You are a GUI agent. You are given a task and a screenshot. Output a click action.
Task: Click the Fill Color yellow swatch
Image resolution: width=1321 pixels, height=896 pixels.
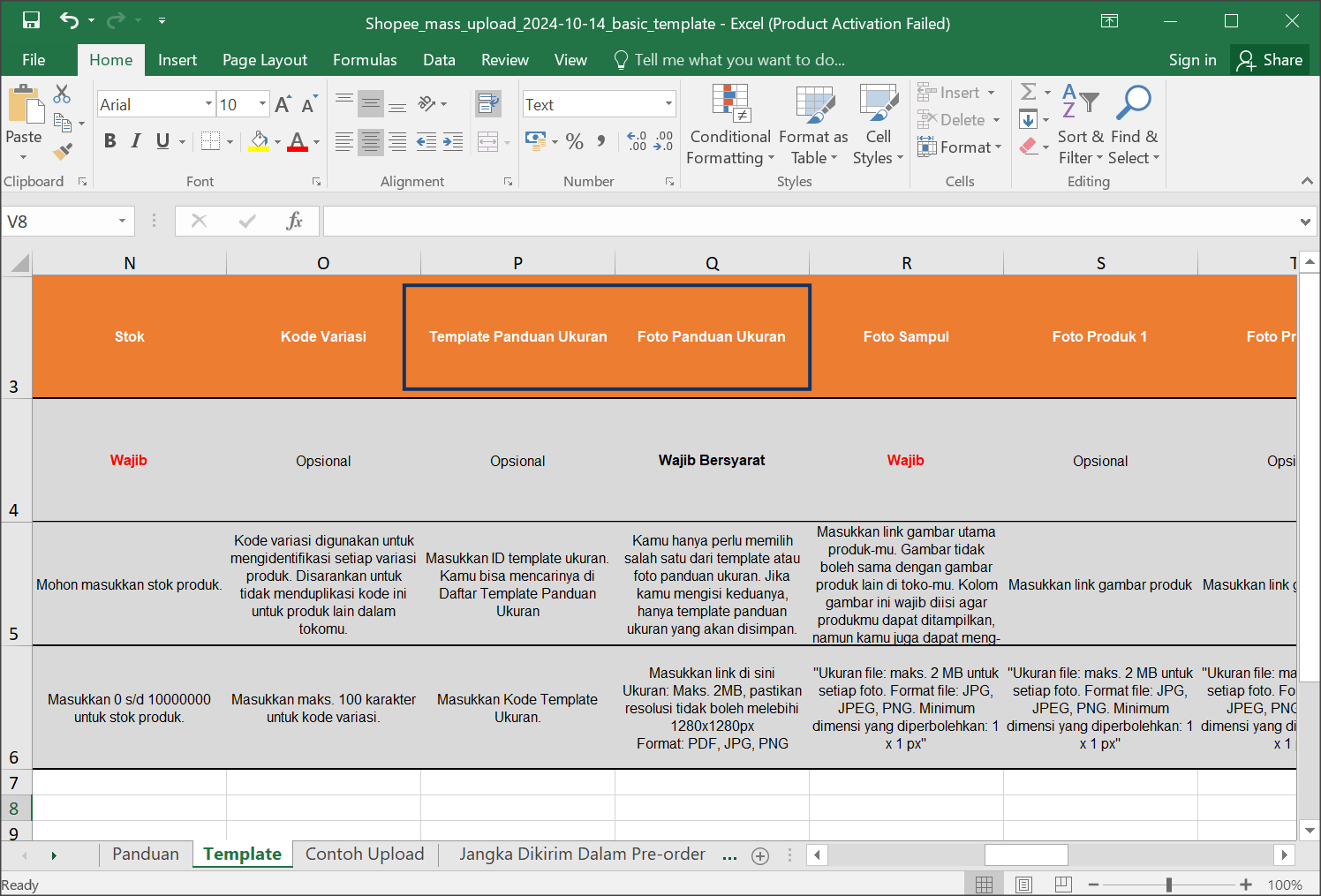[259, 150]
